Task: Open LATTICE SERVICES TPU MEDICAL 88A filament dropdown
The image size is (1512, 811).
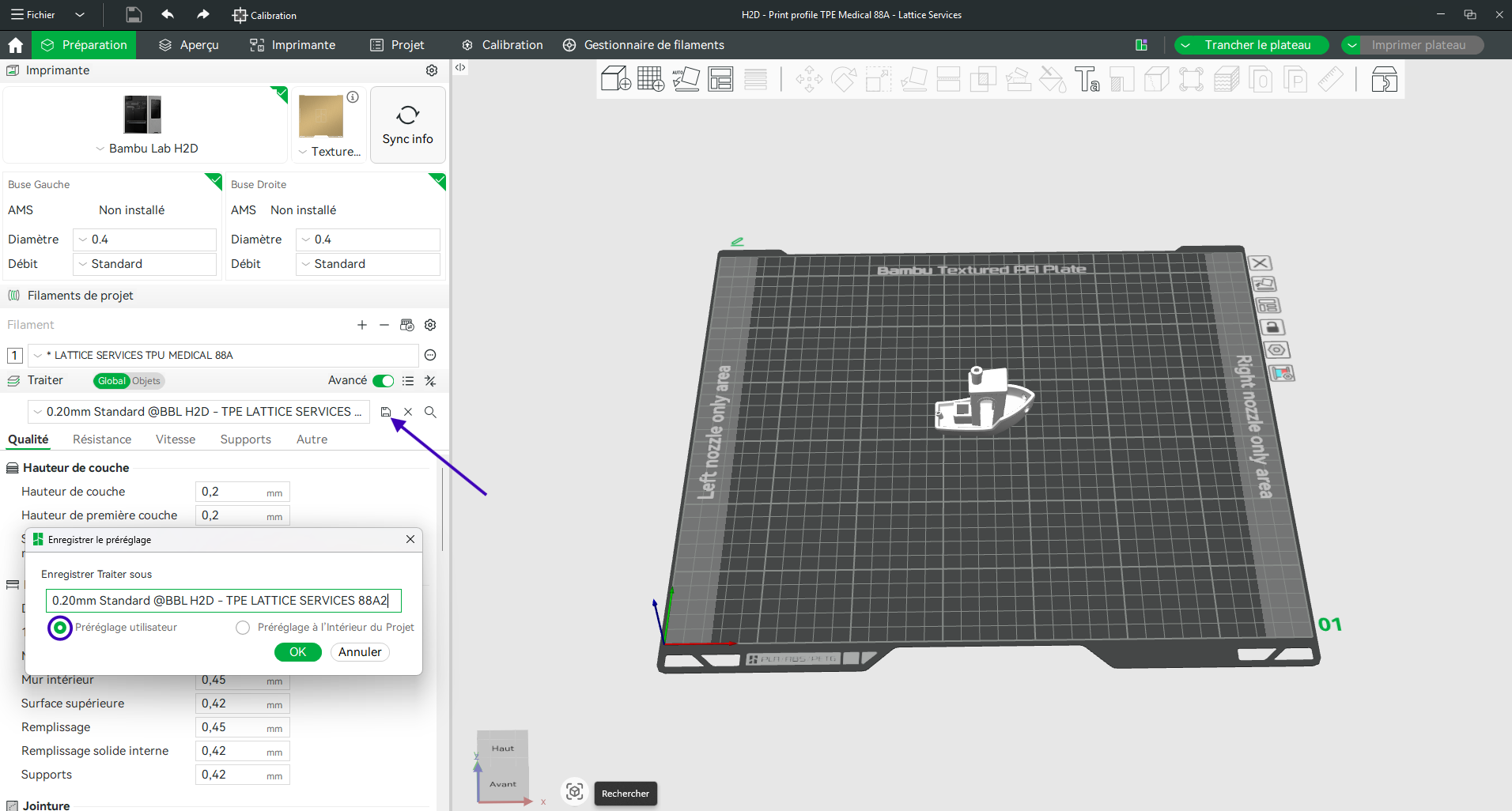Action: pyautogui.click(x=223, y=356)
